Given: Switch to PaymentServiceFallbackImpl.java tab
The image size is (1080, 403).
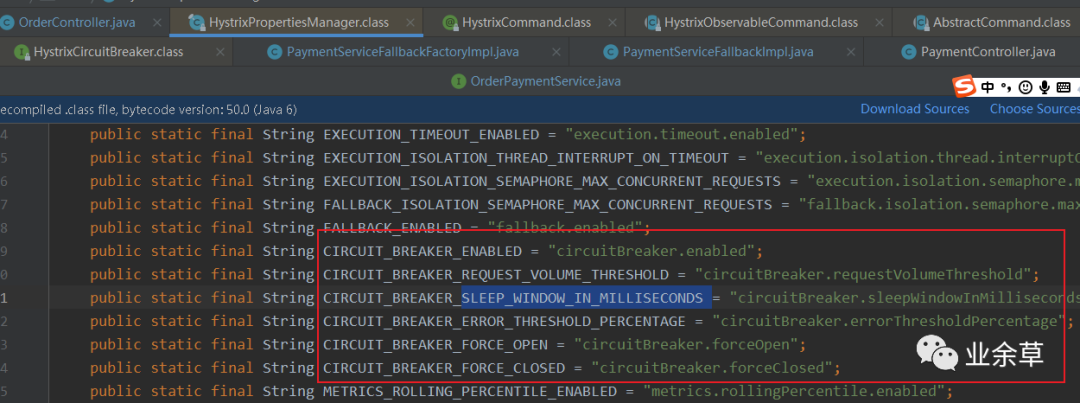Looking at the screenshot, I should [718, 52].
